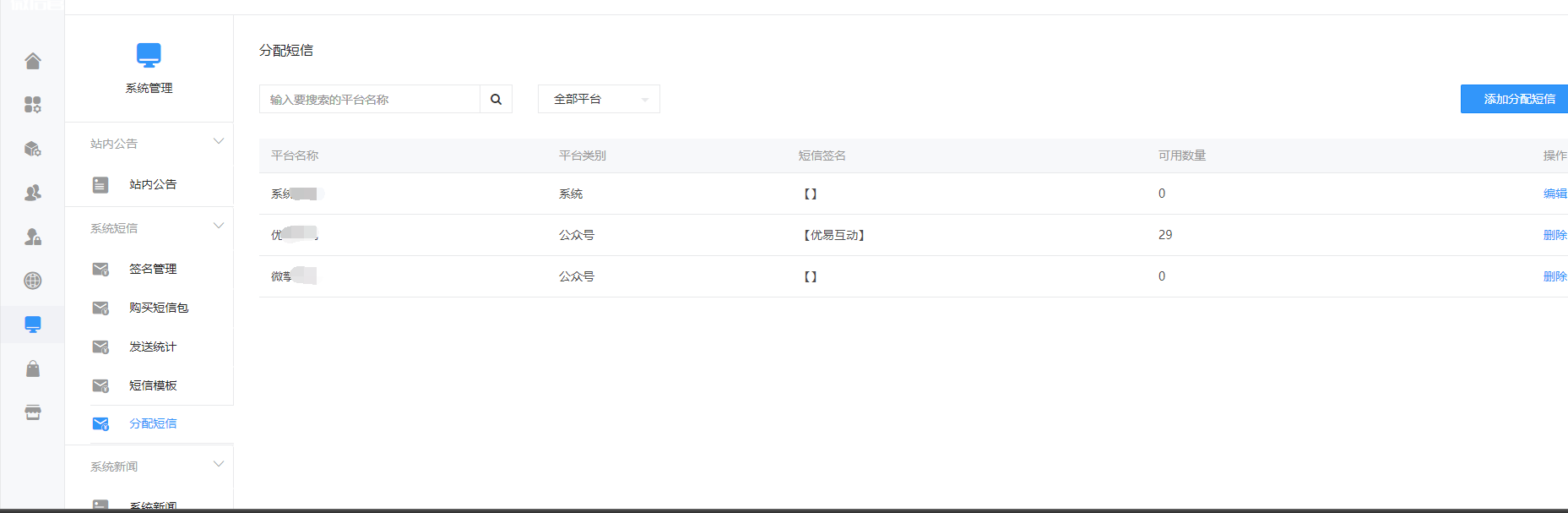Click the 分配短信 page title
Image resolution: width=1568 pixels, height=513 pixels.
(x=286, y=51)
